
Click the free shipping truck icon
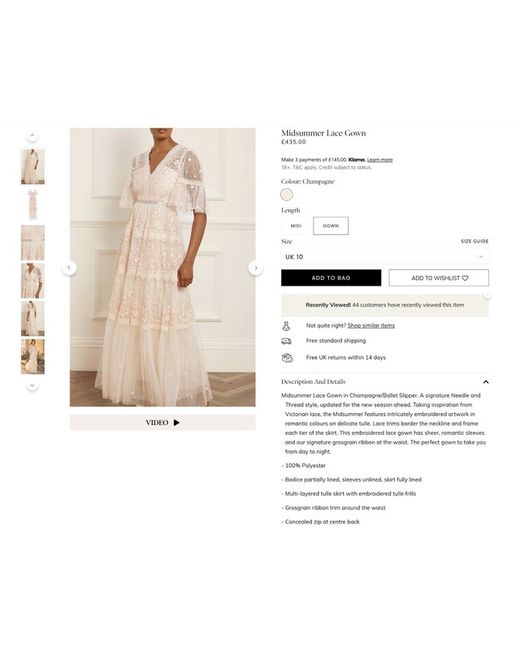pos(287,341)
